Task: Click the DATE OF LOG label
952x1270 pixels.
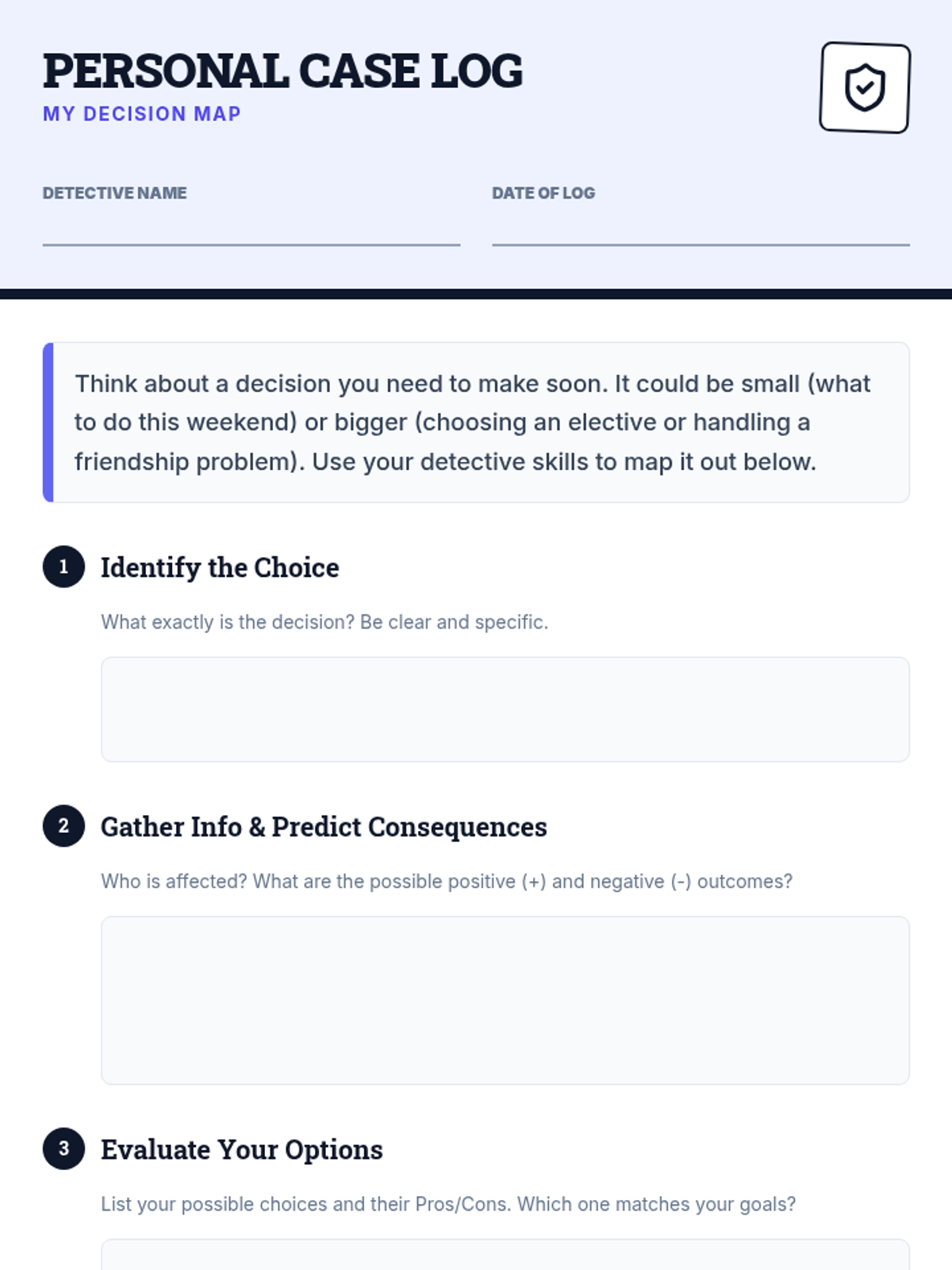Action: pyautogui.click(x=543, y=193)
